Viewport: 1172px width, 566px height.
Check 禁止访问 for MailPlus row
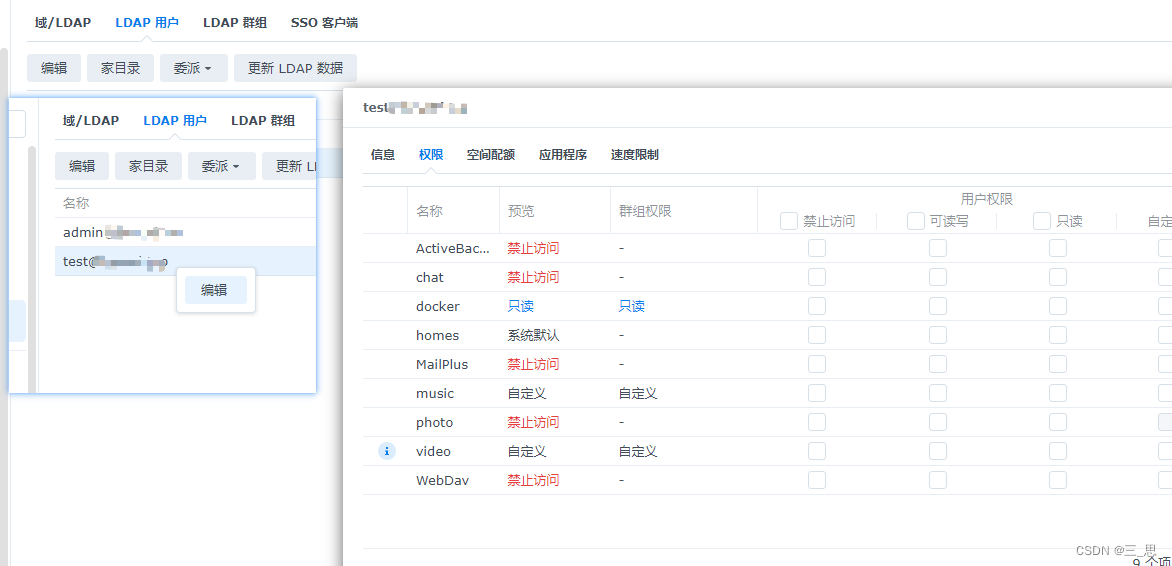[817, 364]
